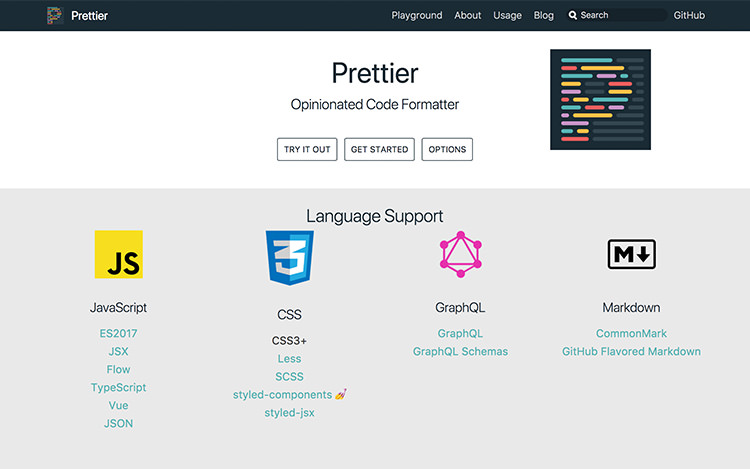
Task: Click the CSS3+ text
Action: tap(289, 340)
